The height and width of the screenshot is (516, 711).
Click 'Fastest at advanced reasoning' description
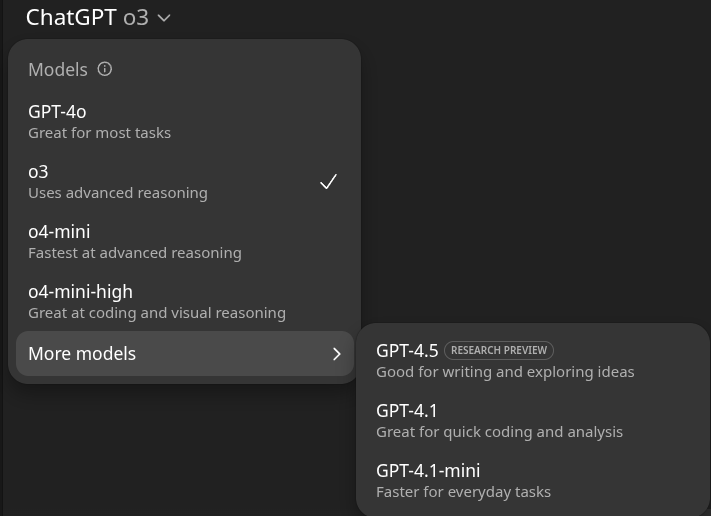click(135, 253)
